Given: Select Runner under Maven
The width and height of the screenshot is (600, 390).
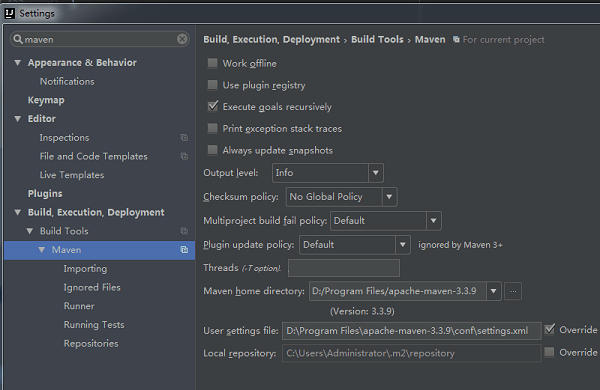Looking at the screenshot, I should [x=79, y=306].
